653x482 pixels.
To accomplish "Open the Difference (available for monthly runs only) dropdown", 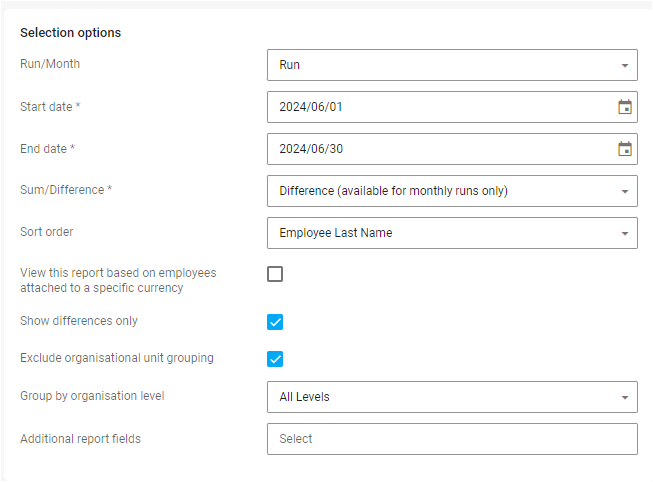I will coord(440,191).
